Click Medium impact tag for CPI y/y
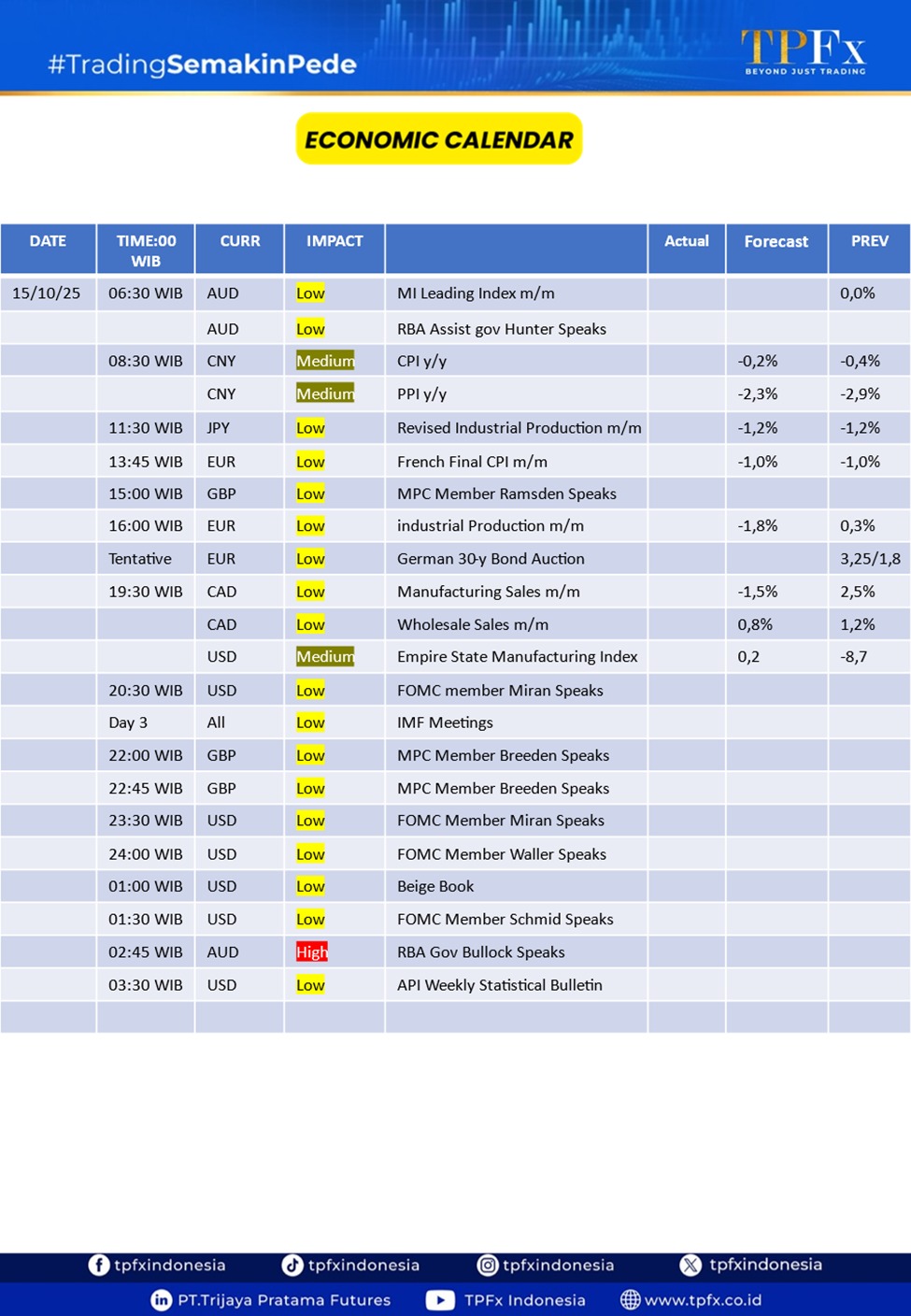 [325, 361]
